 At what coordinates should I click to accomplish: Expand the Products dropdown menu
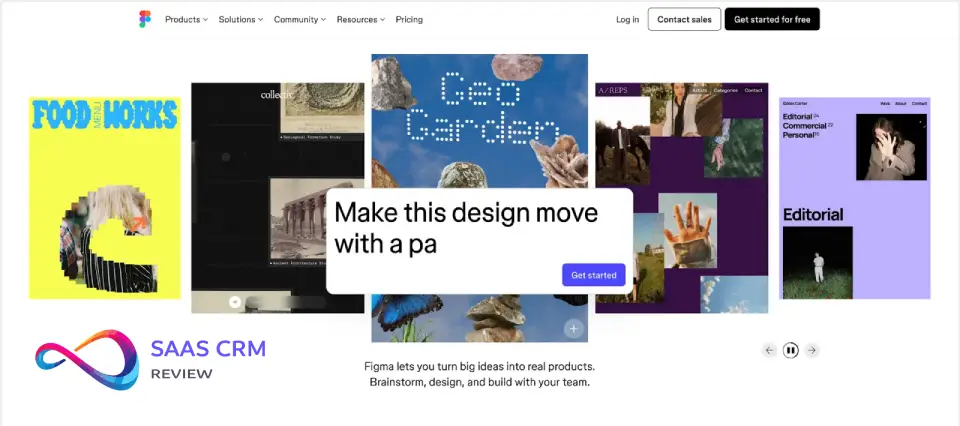(186, 20)
